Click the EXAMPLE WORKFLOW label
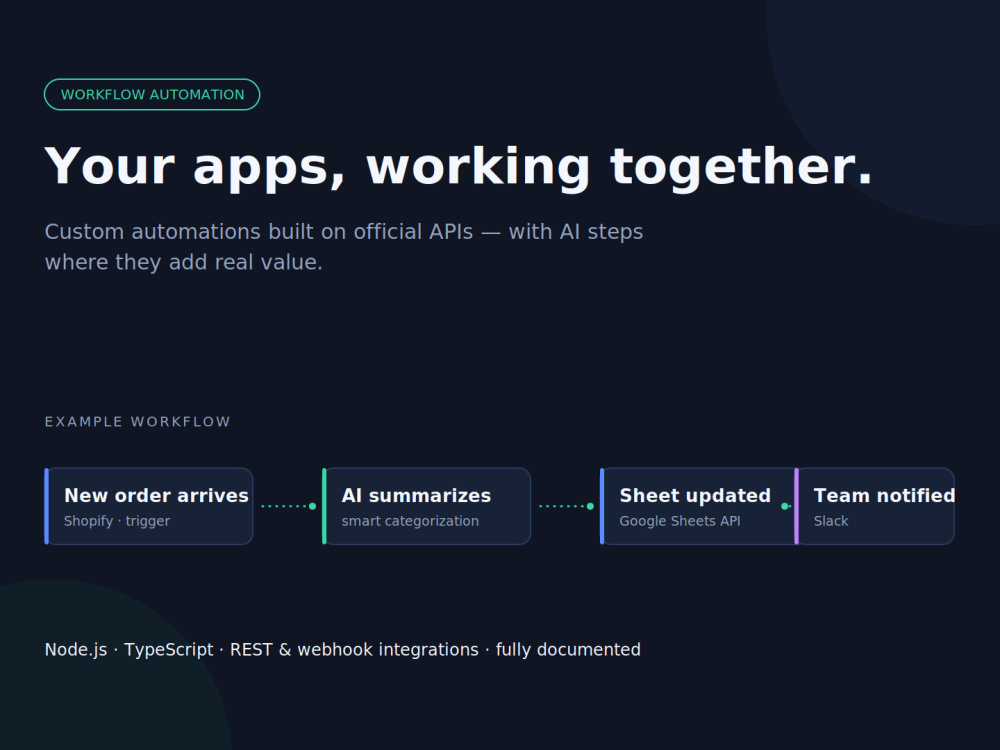 point(137,422)
